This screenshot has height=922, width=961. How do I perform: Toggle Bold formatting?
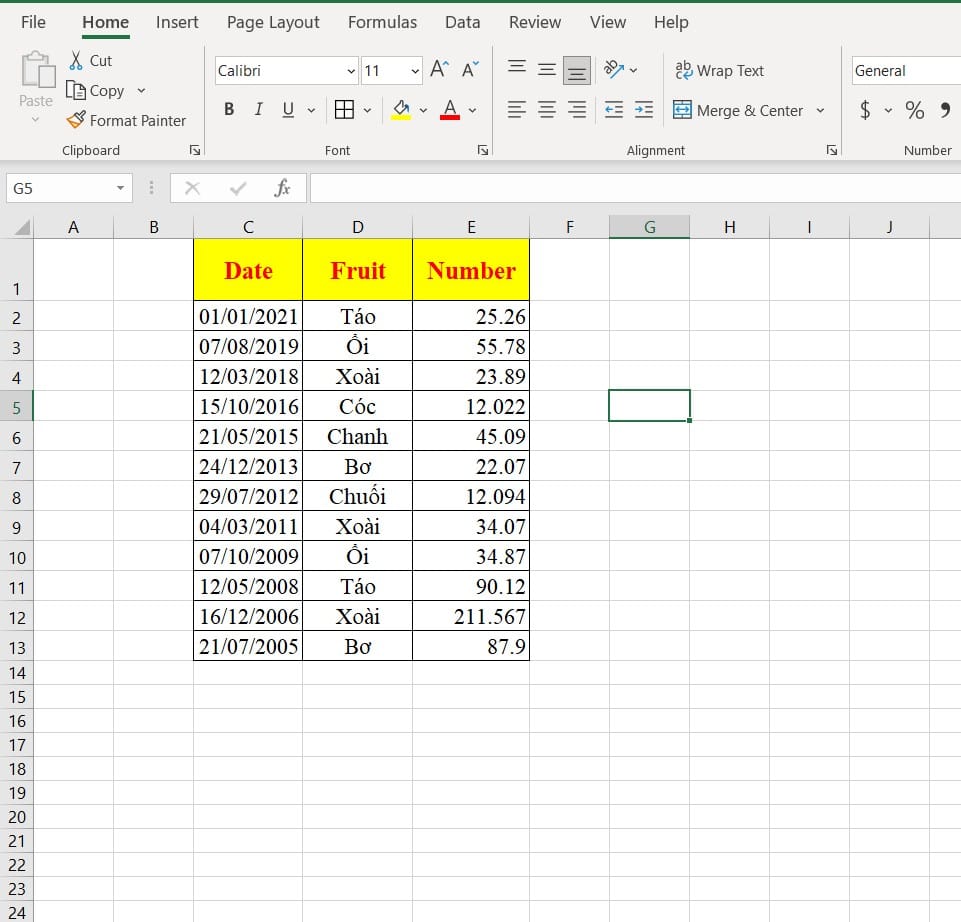pos(229,110)
